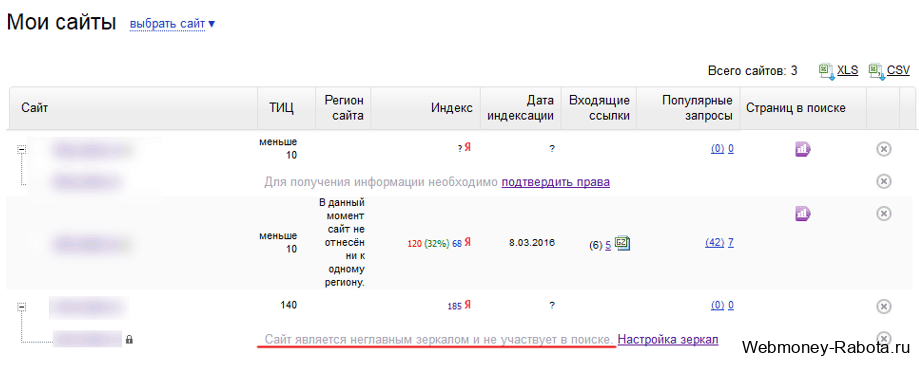
Task: Click the index value '120 (32%) 68'
Action: click(x=434, y=243)
